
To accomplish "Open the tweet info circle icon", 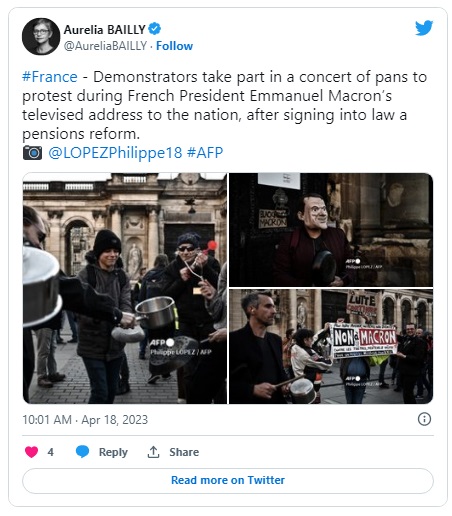I will (424, 419).
